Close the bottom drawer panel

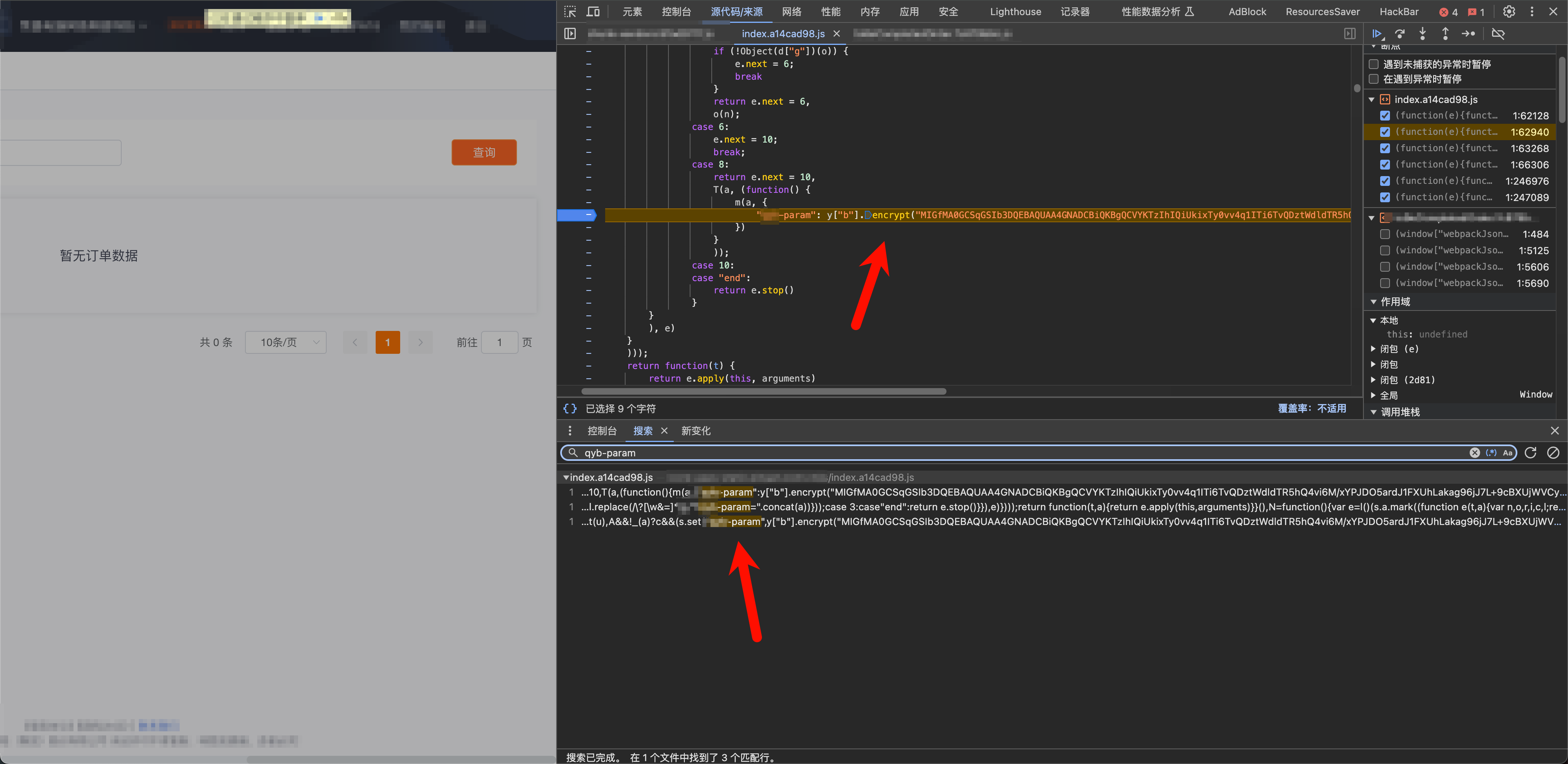point(1555,431)
